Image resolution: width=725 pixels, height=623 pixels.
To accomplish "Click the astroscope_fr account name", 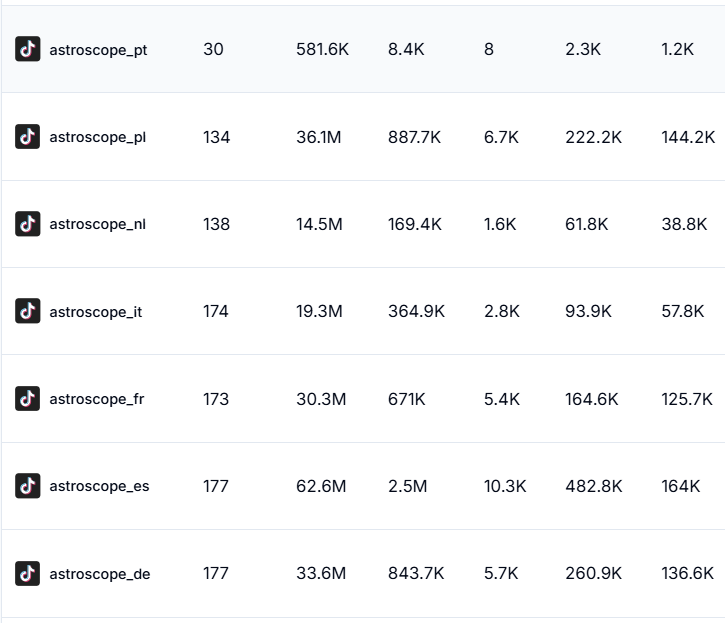I will click(x=96, y=399).
